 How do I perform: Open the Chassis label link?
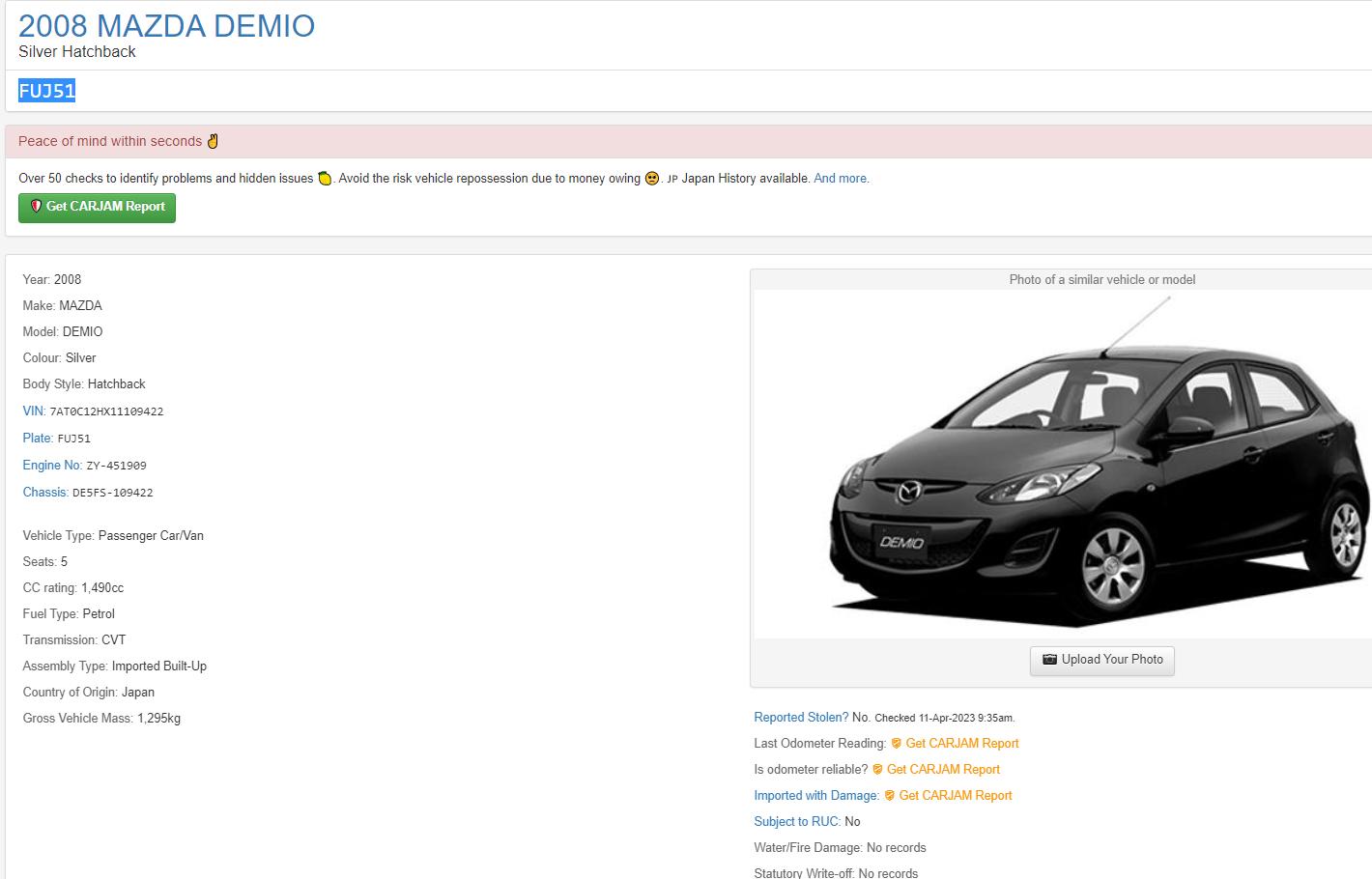45,493
